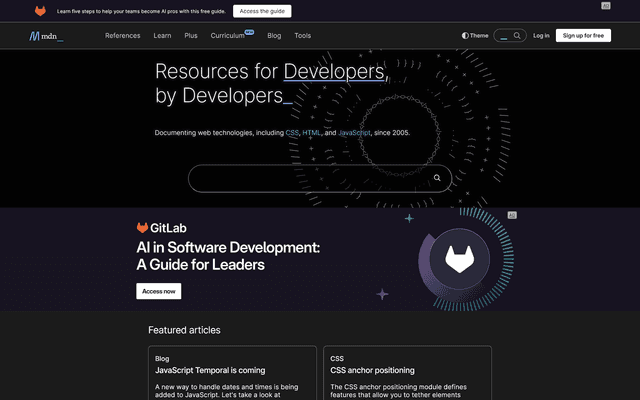Open the JavaScript link in the tagline
The width and height of the screenshot is (640, 400).
point(354,133)
